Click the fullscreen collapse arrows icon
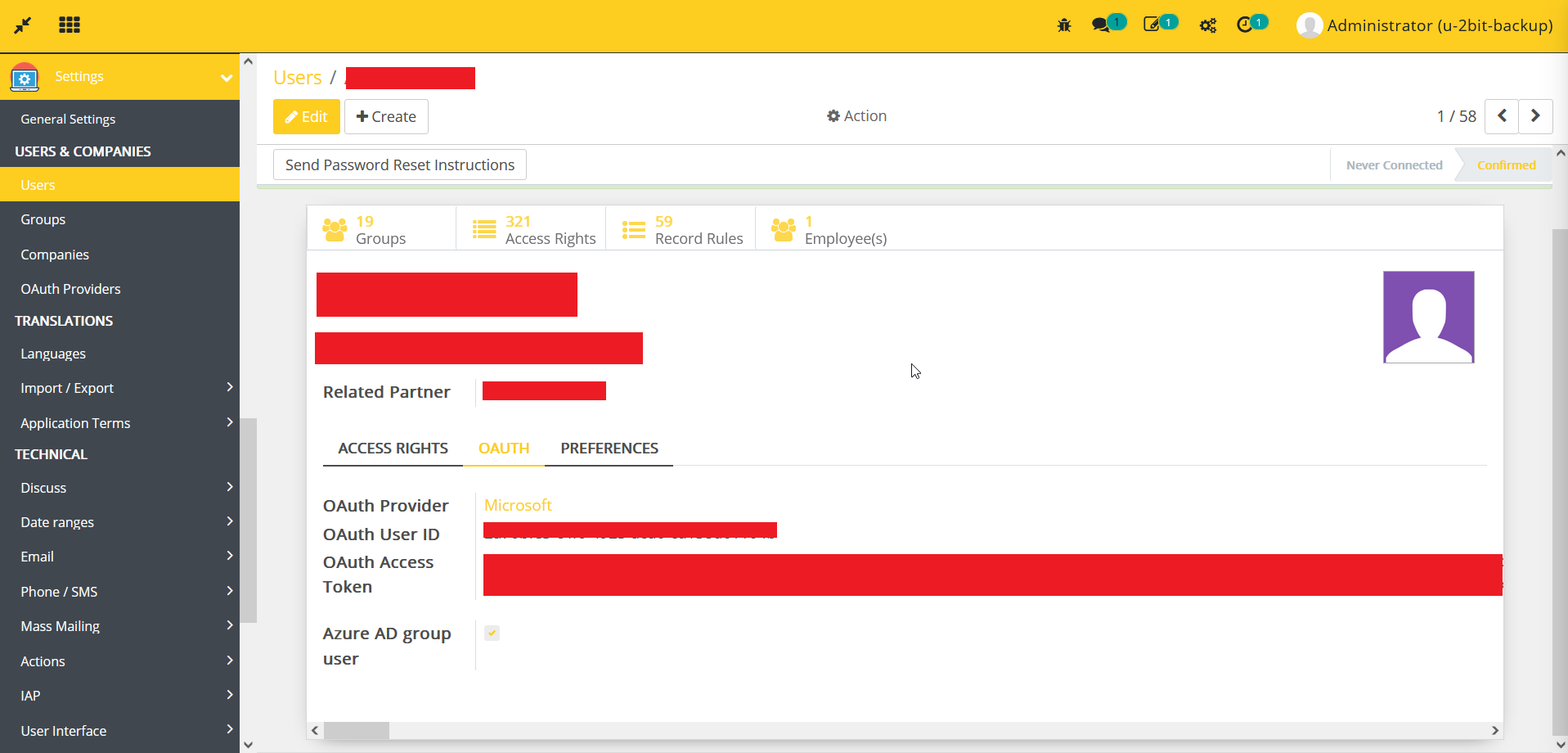1568x753 pixels. [x=23, y=25]
